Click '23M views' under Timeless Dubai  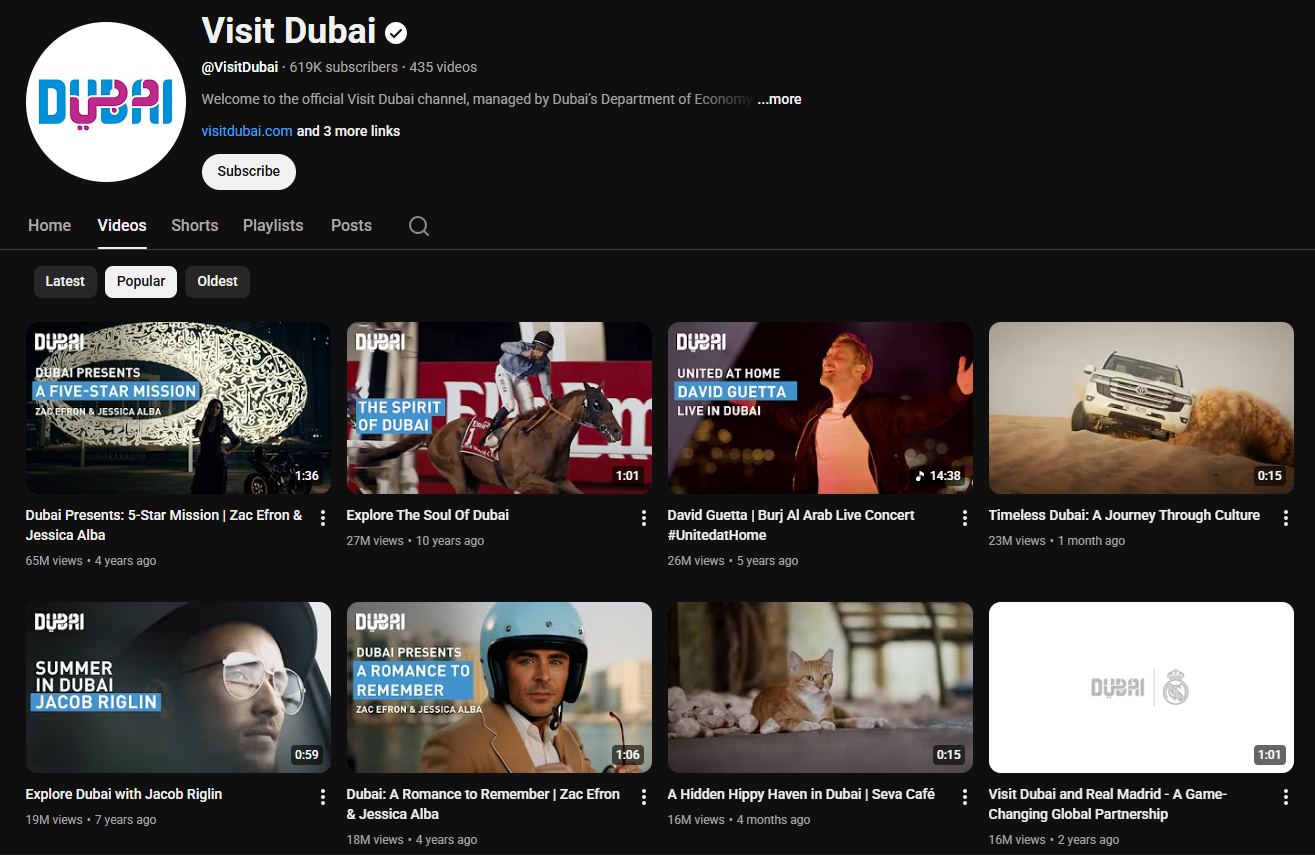[x=1017, y=541]
